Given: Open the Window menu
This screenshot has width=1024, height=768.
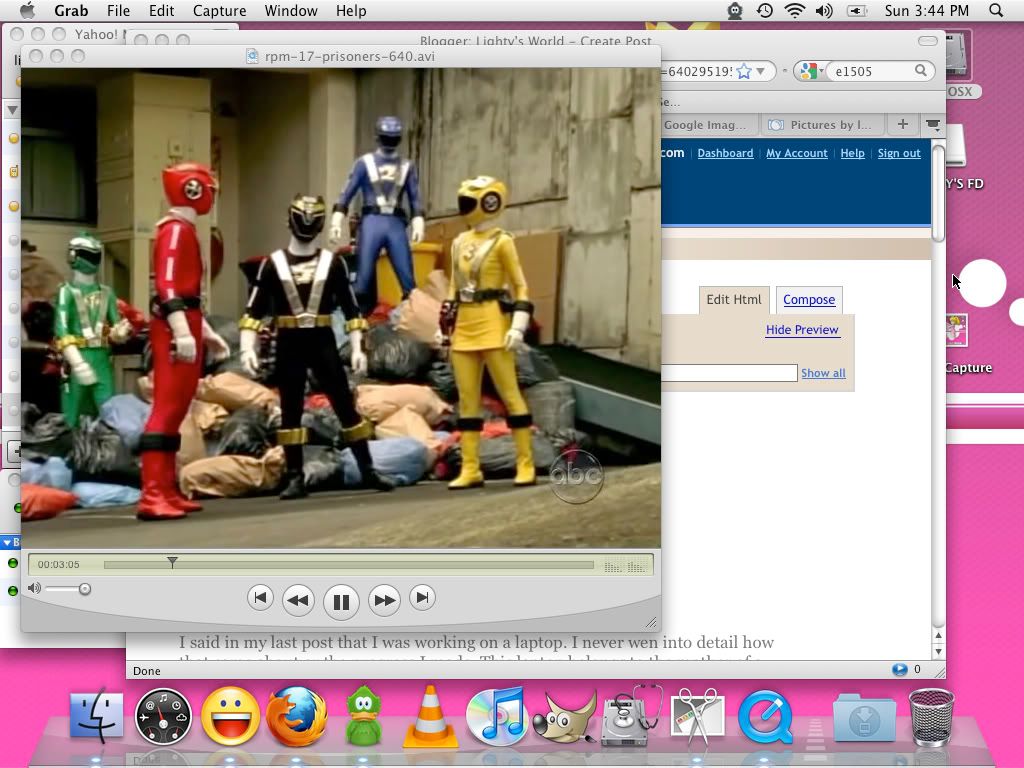Looking at the screenshot, I should pos(291,10).
